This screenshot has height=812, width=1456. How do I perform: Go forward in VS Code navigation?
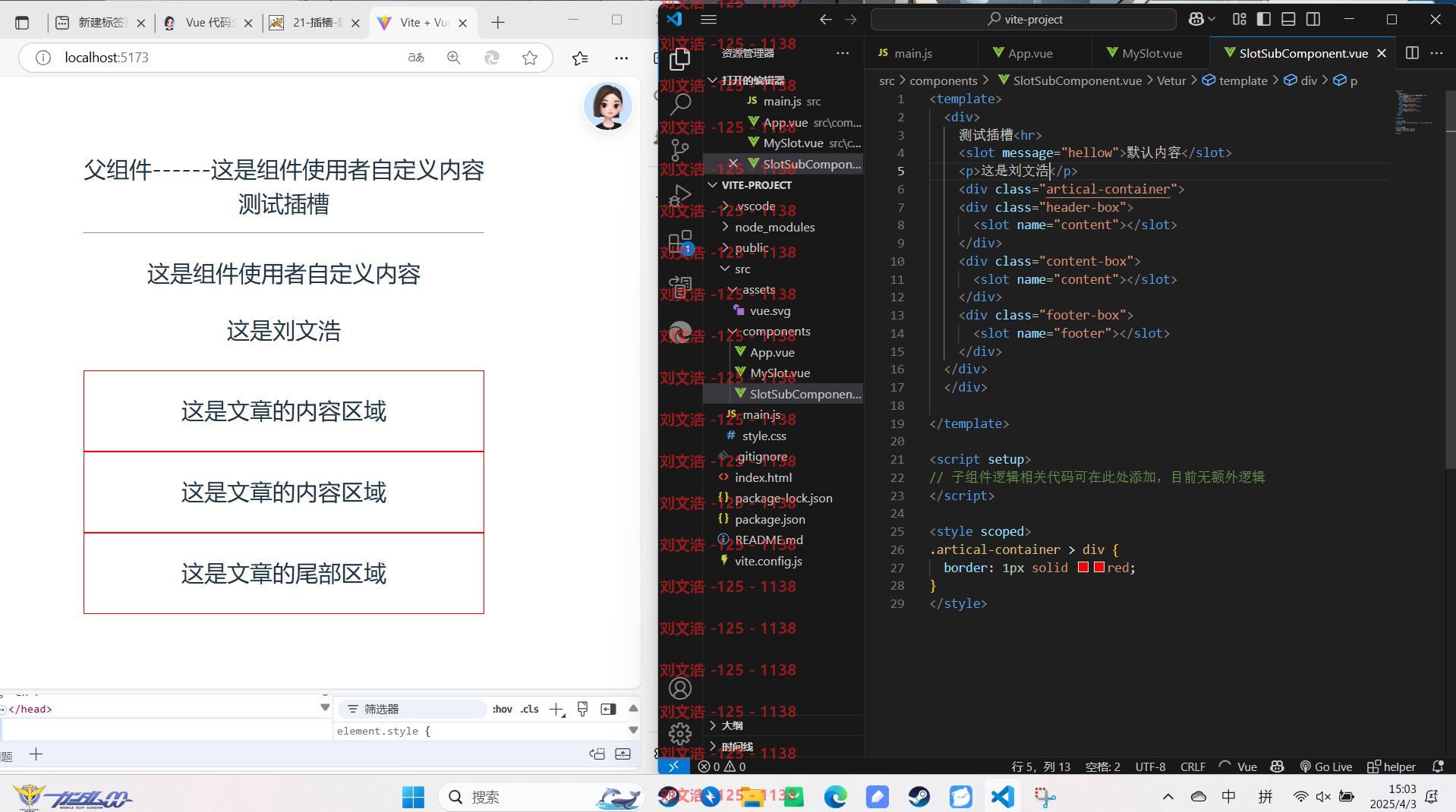851,20
